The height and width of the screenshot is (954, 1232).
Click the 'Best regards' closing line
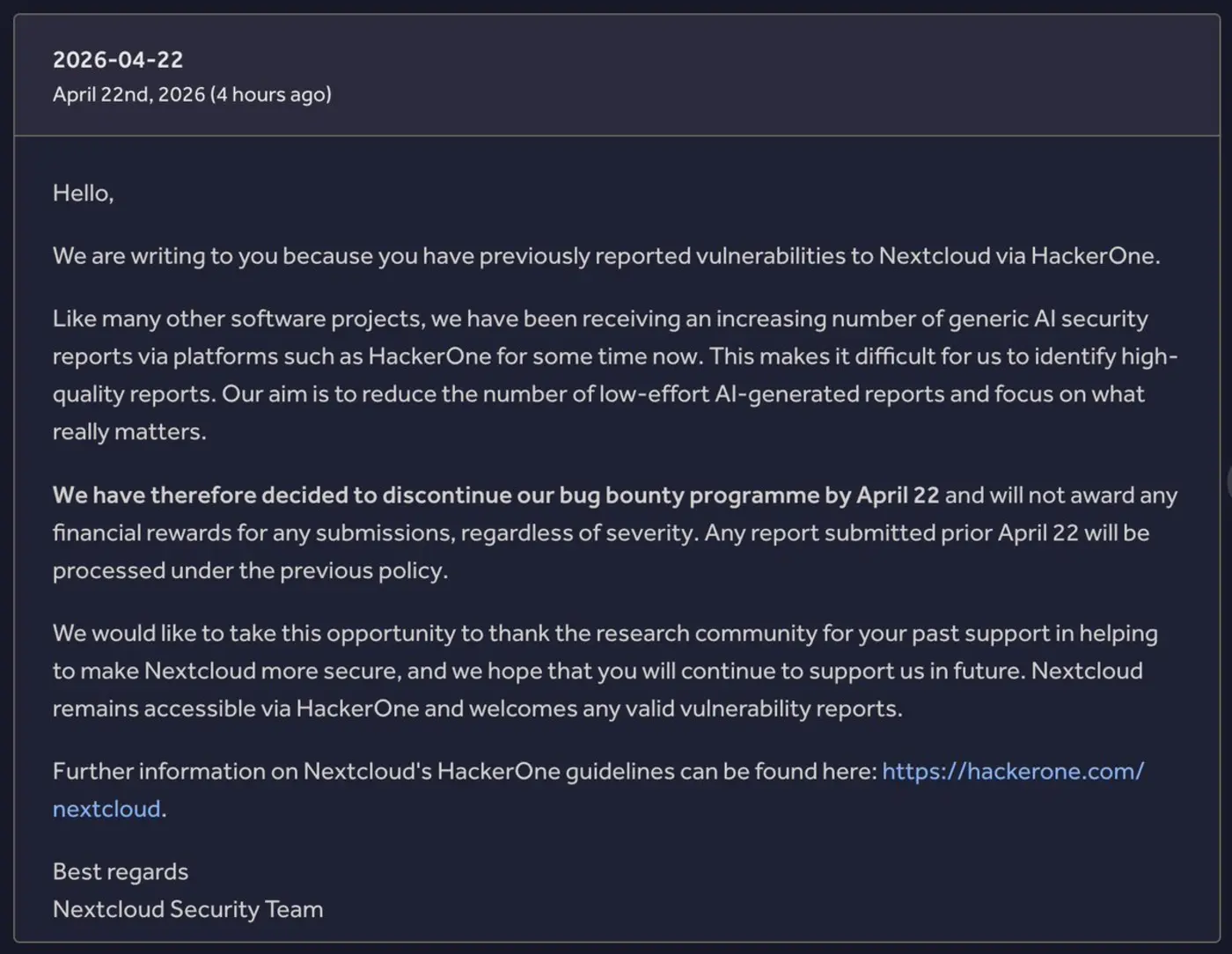(x=121, y=871)
